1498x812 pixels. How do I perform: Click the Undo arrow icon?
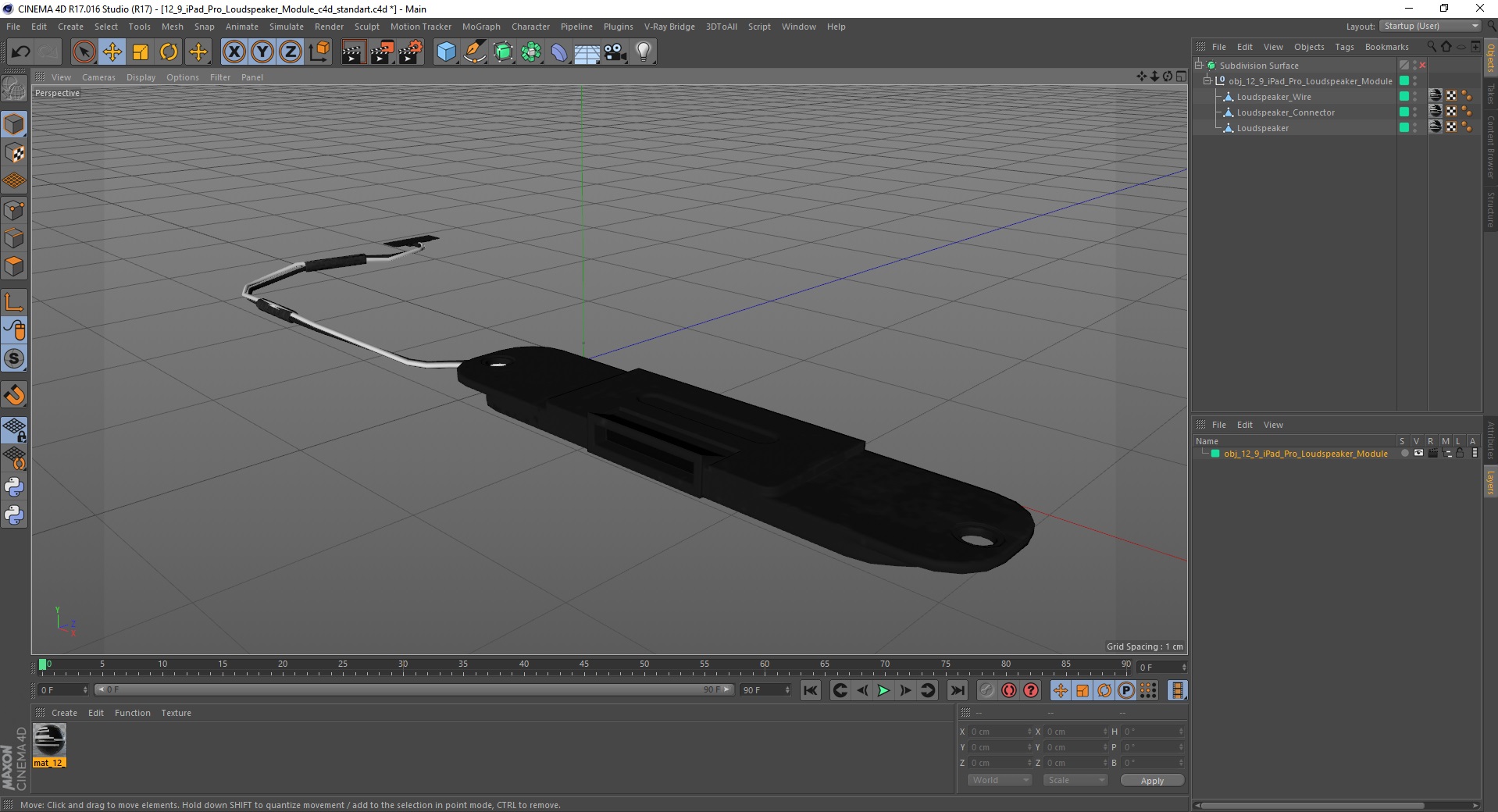pos(20,52)
